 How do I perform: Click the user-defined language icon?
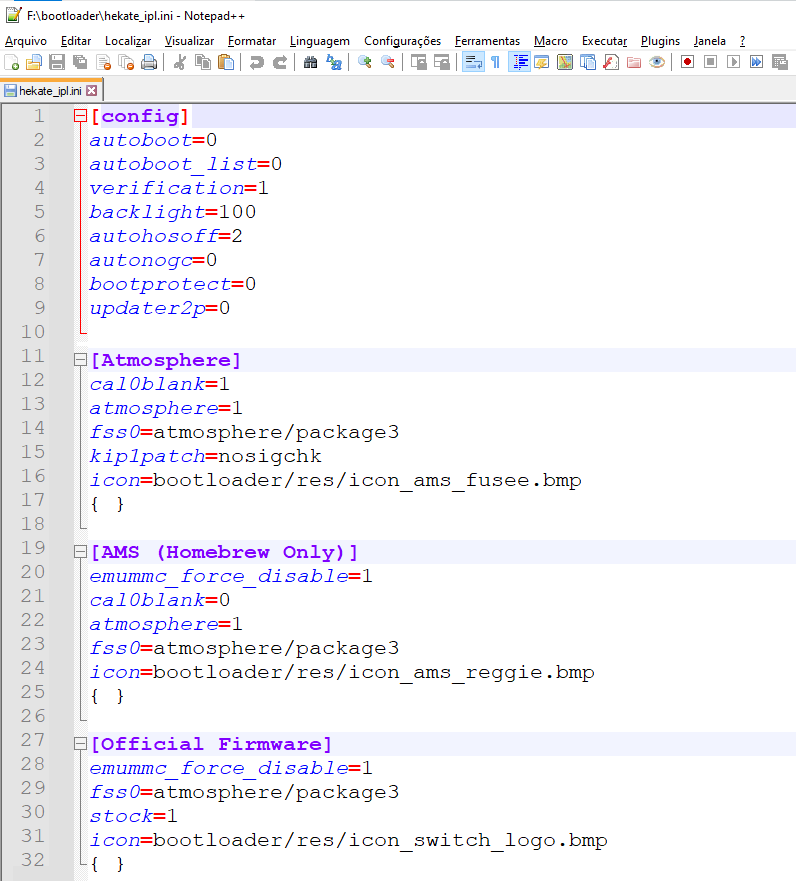coord(542,62)
